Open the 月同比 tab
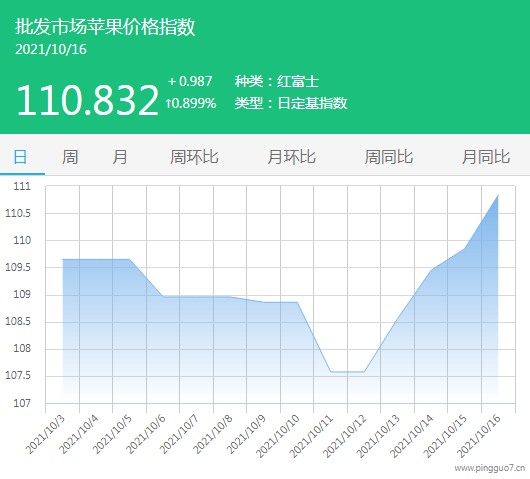The image size is (530, 479). click(x=486, y=157)
